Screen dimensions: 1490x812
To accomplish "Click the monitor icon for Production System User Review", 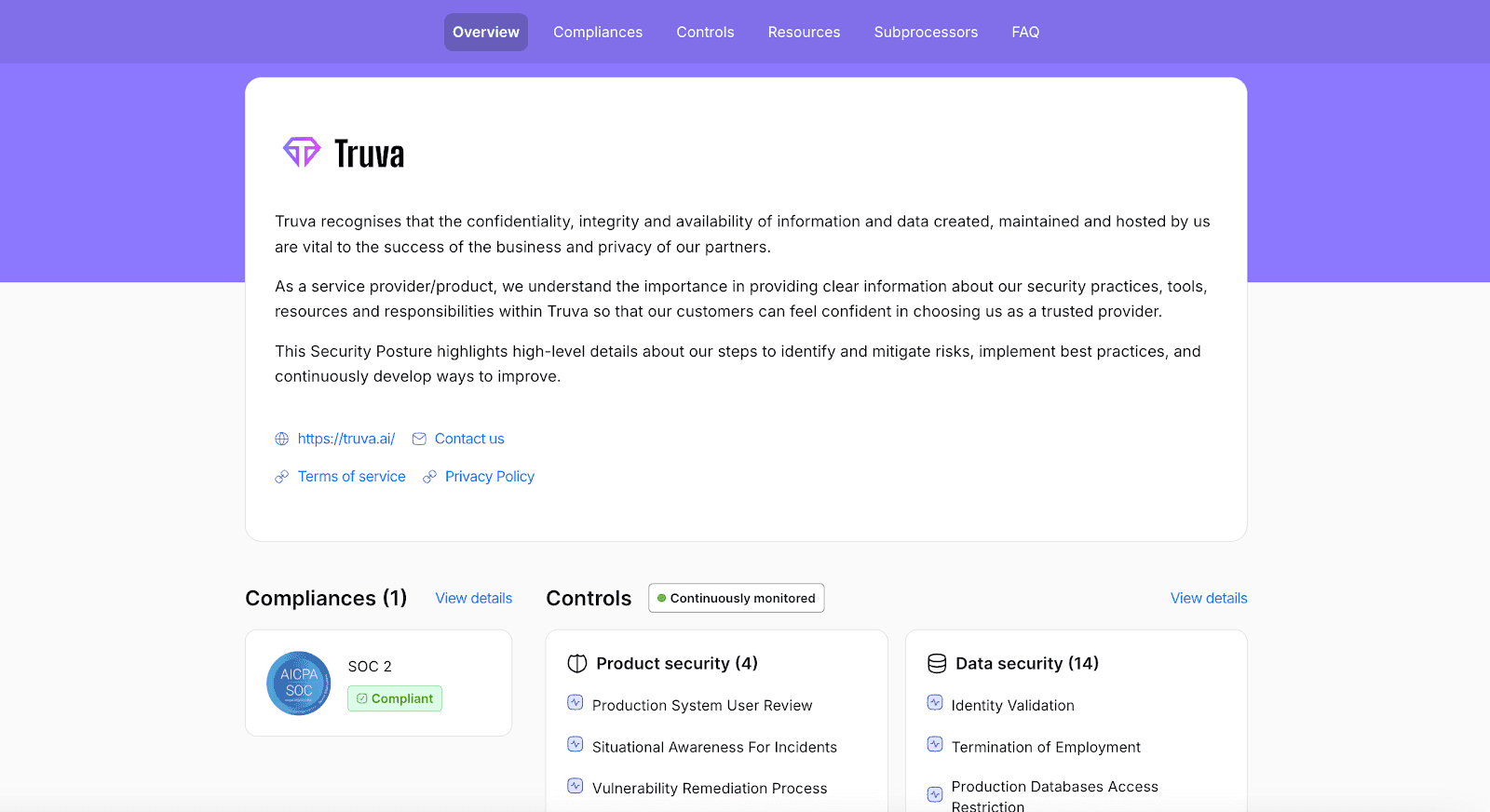I will [576, 702].
